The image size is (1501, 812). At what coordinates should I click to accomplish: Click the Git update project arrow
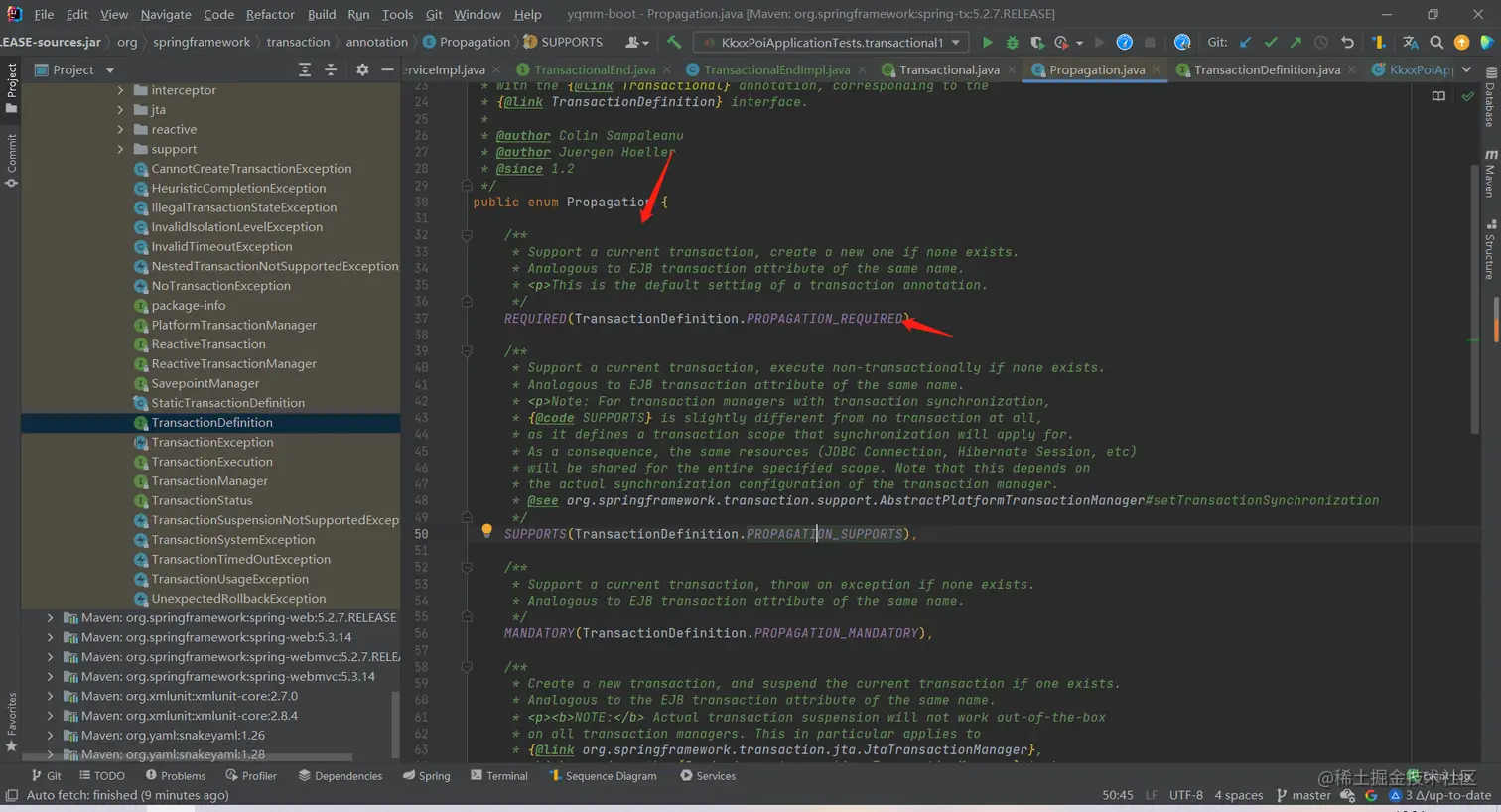point(1245,43)
